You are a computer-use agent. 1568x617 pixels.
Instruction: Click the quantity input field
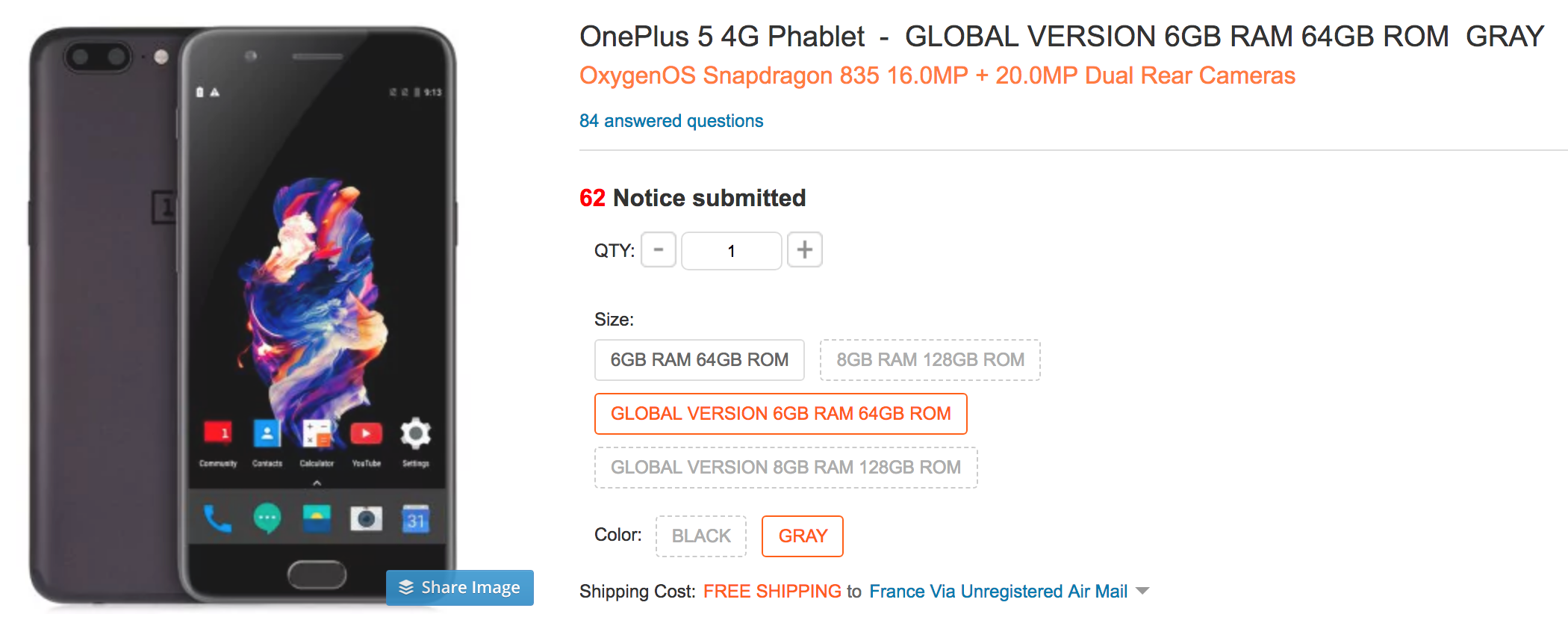[x=732, y=250]
